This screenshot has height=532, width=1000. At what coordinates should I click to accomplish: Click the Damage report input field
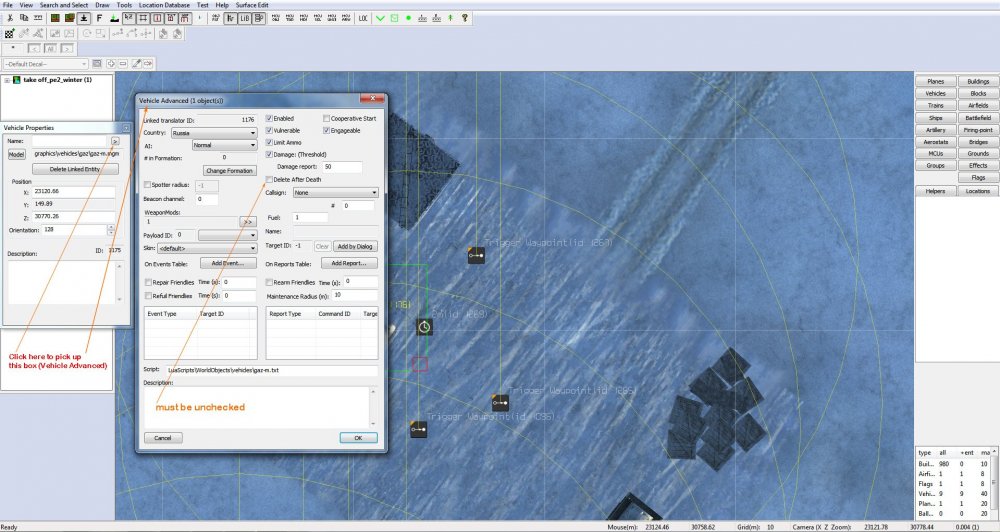point(342,166)
